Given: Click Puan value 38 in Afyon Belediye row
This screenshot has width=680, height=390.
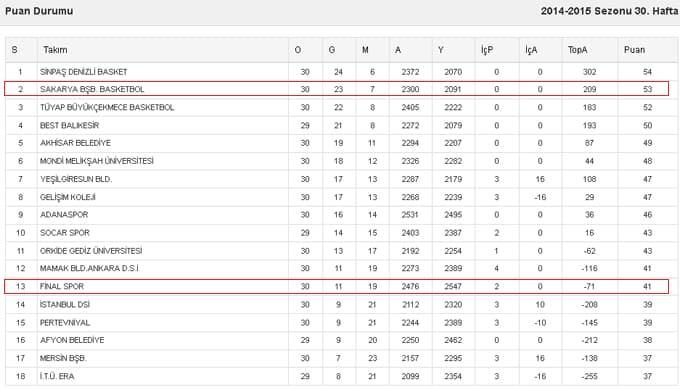Looking at the screenshot, I should (x=647, y=340).
